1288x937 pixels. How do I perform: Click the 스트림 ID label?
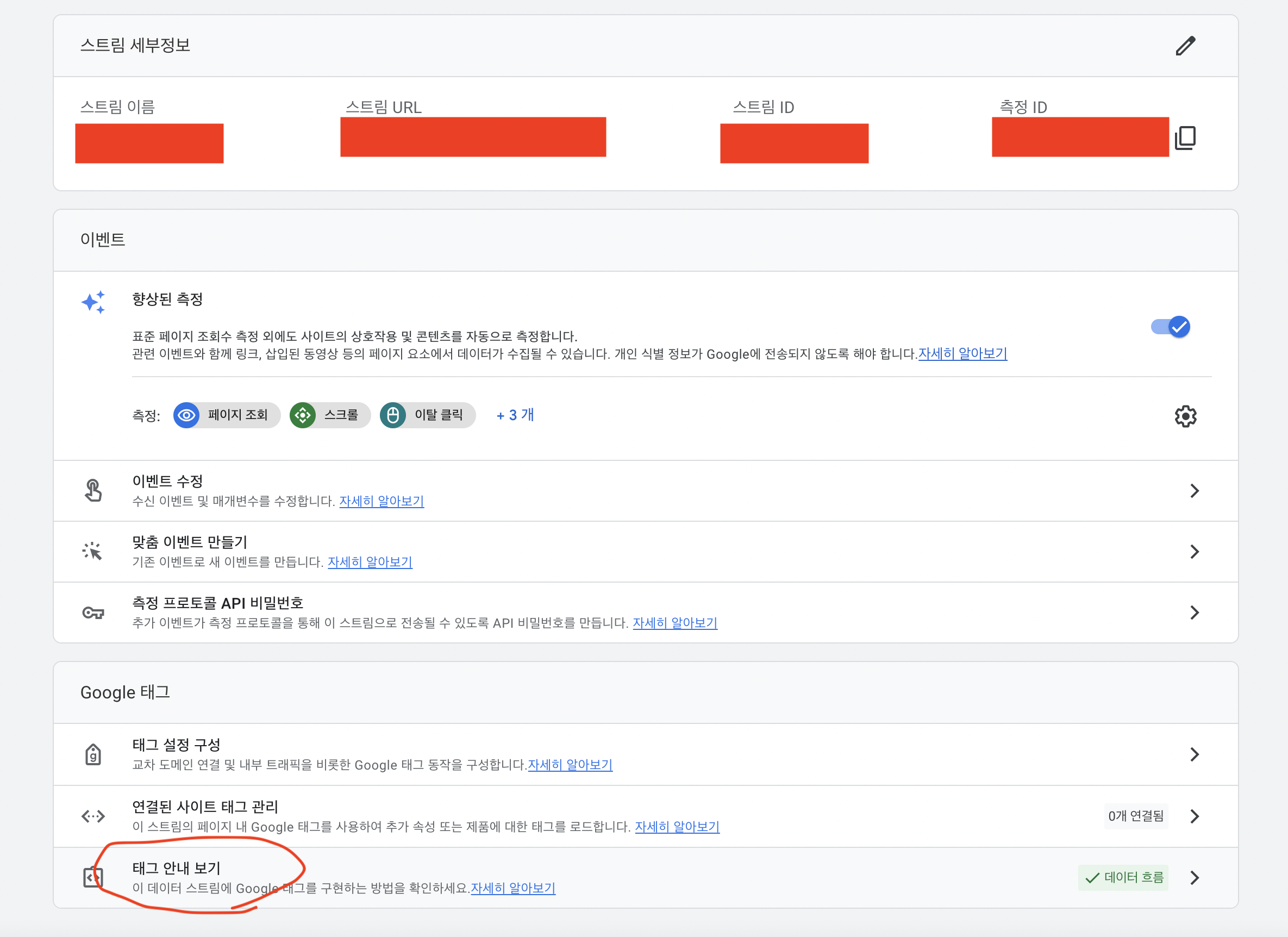tap(763, 107)
